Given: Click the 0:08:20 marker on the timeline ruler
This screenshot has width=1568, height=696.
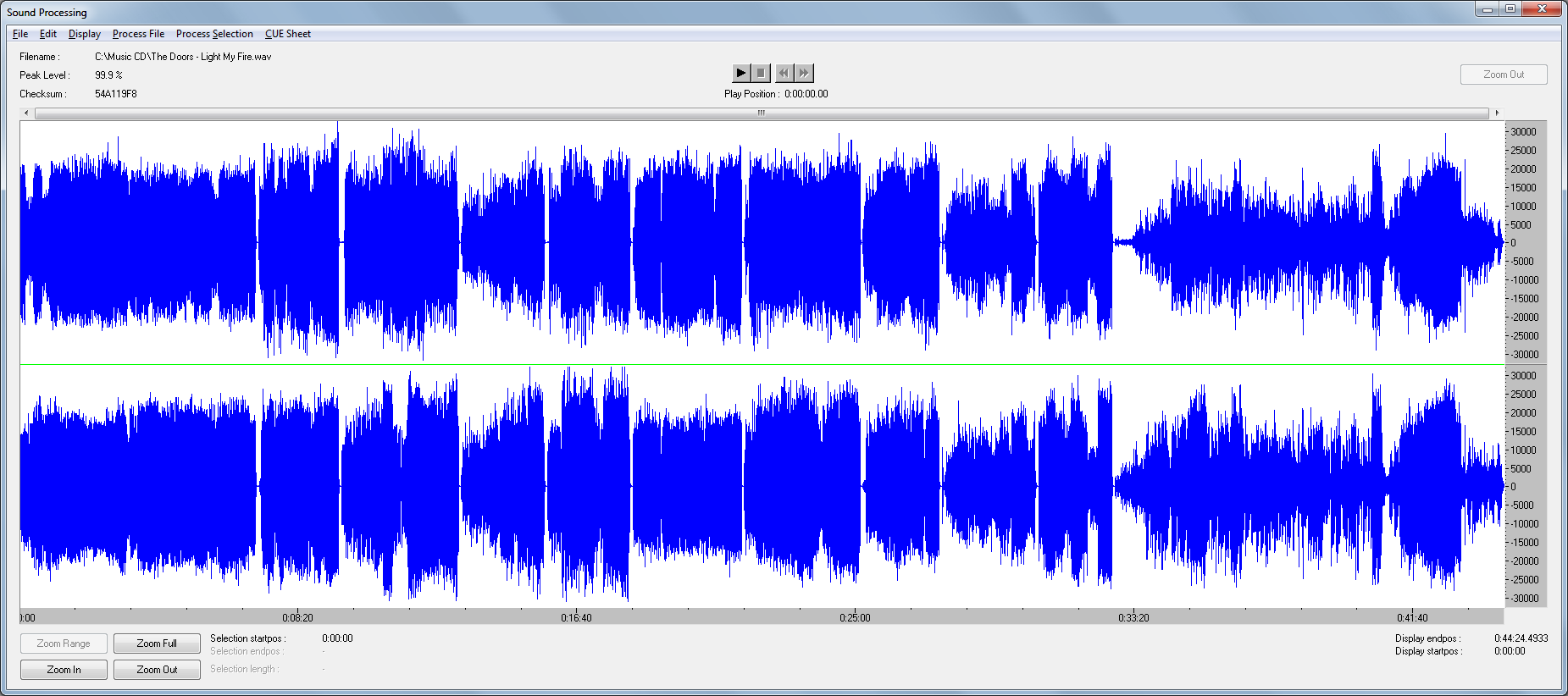Looking at the screenshot, I should coord(297,617).
